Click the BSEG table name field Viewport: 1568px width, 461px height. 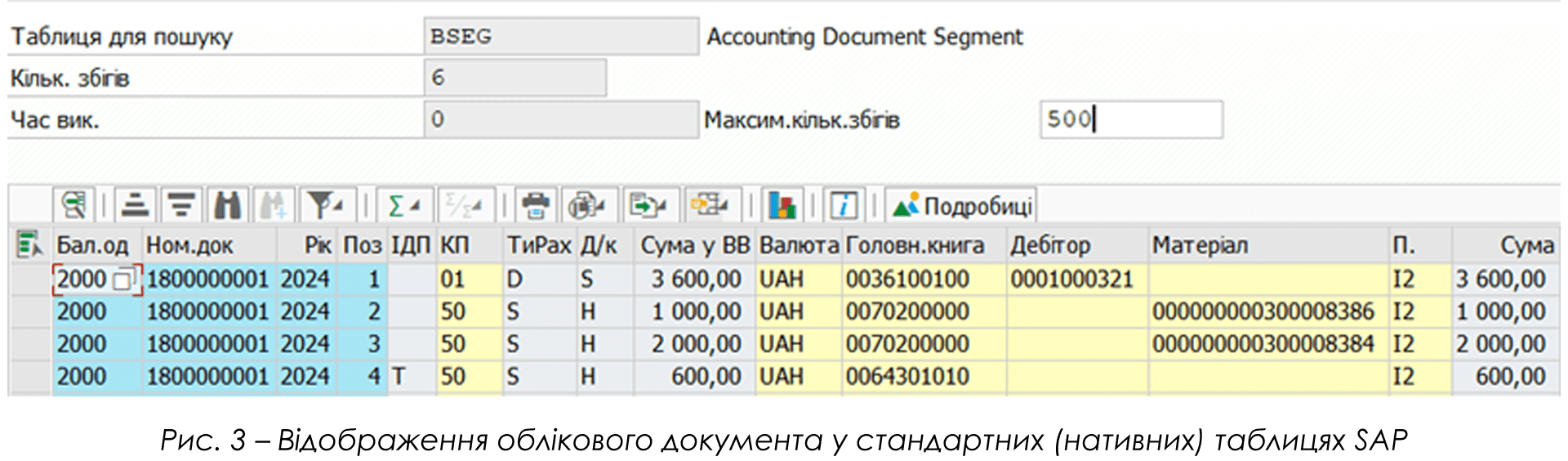click(561, 36)
